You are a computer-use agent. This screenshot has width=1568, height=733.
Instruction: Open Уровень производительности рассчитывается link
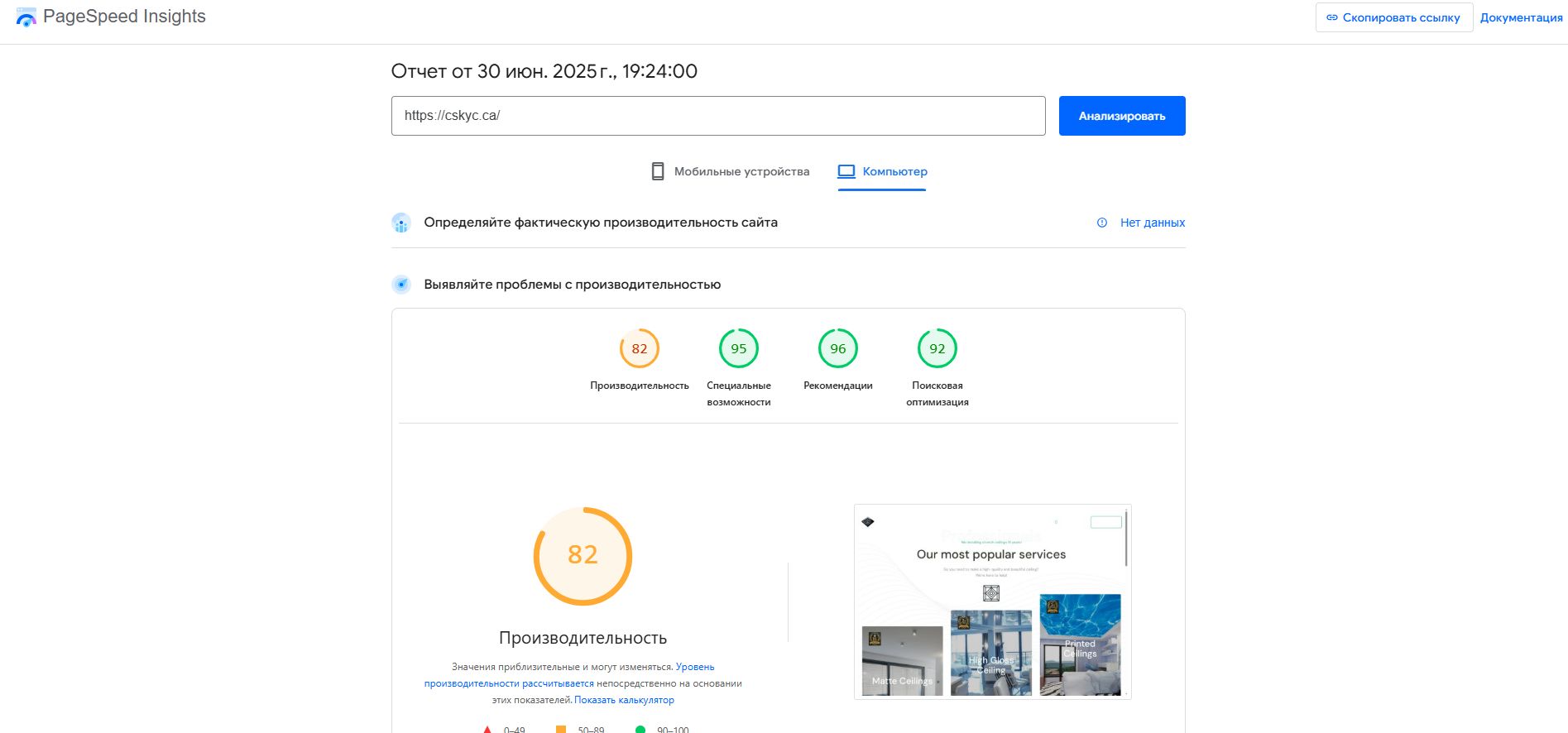click(569, 675)
